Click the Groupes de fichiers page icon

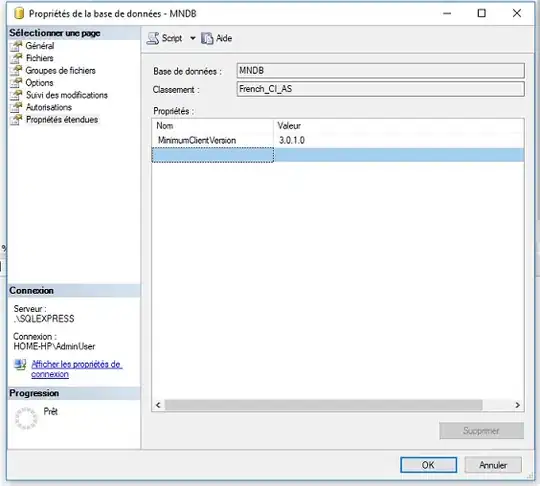point(16,71)
